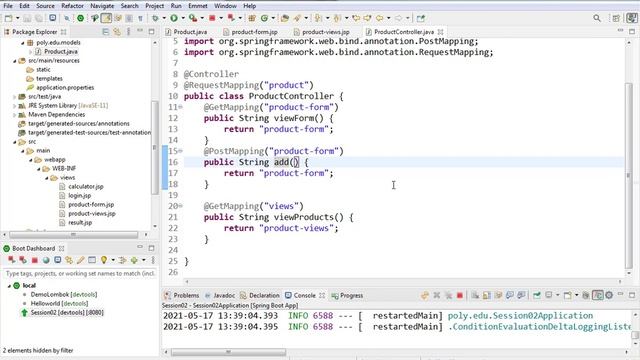640x360 pixels.
Task: Click Collapse All icon in Package Explorer
Action: [x=105, y=31]
